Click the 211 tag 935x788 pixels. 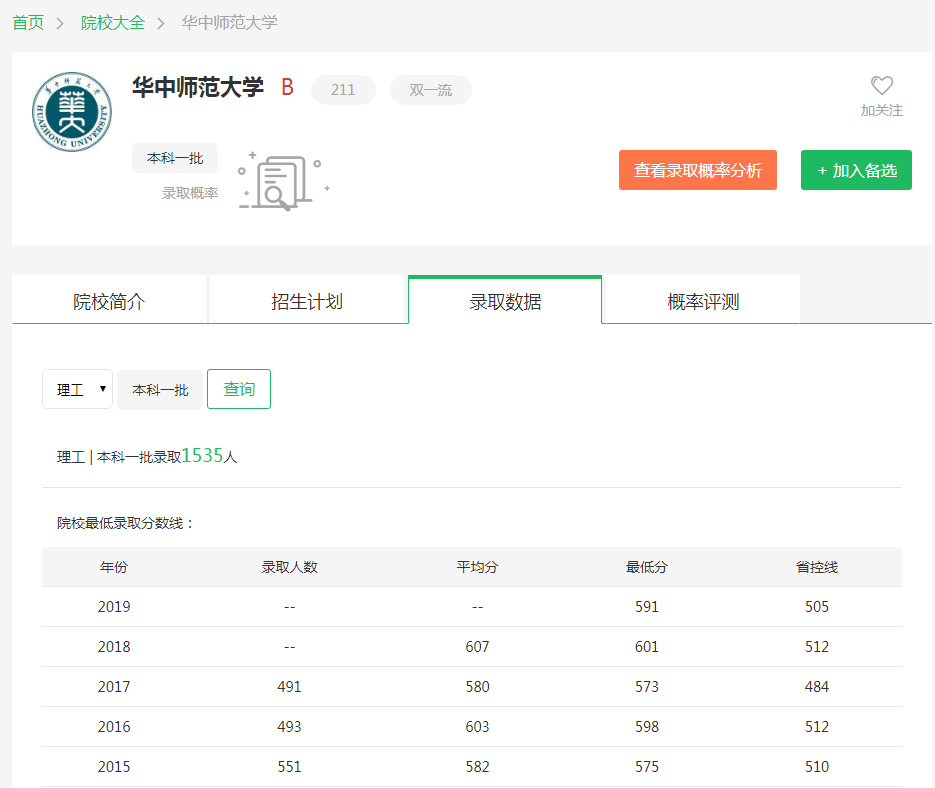click(x=343, y=90)
